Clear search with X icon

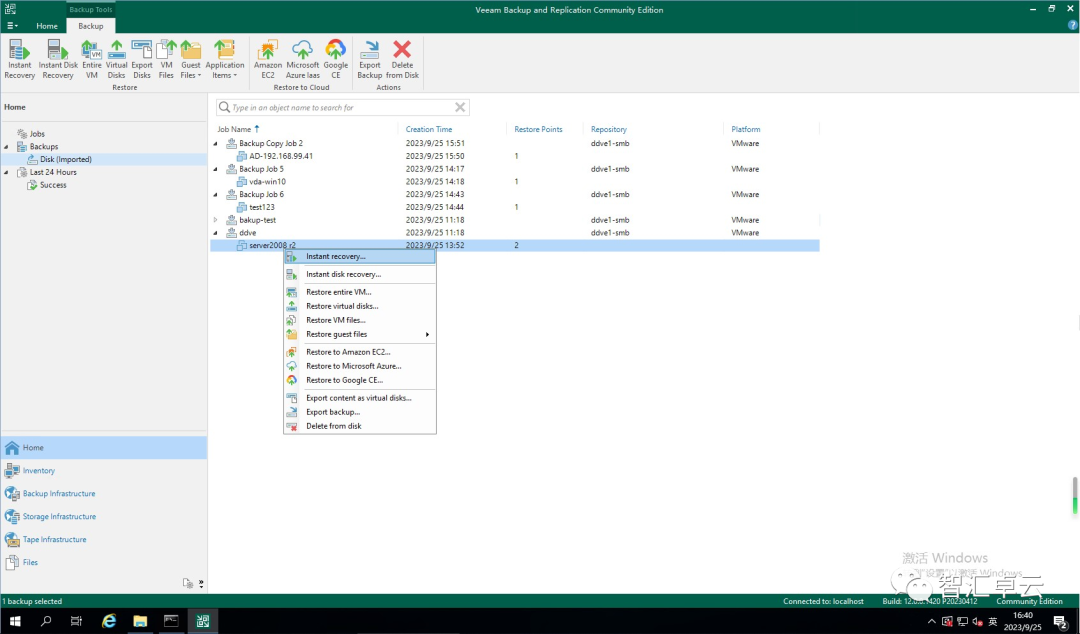460,107
